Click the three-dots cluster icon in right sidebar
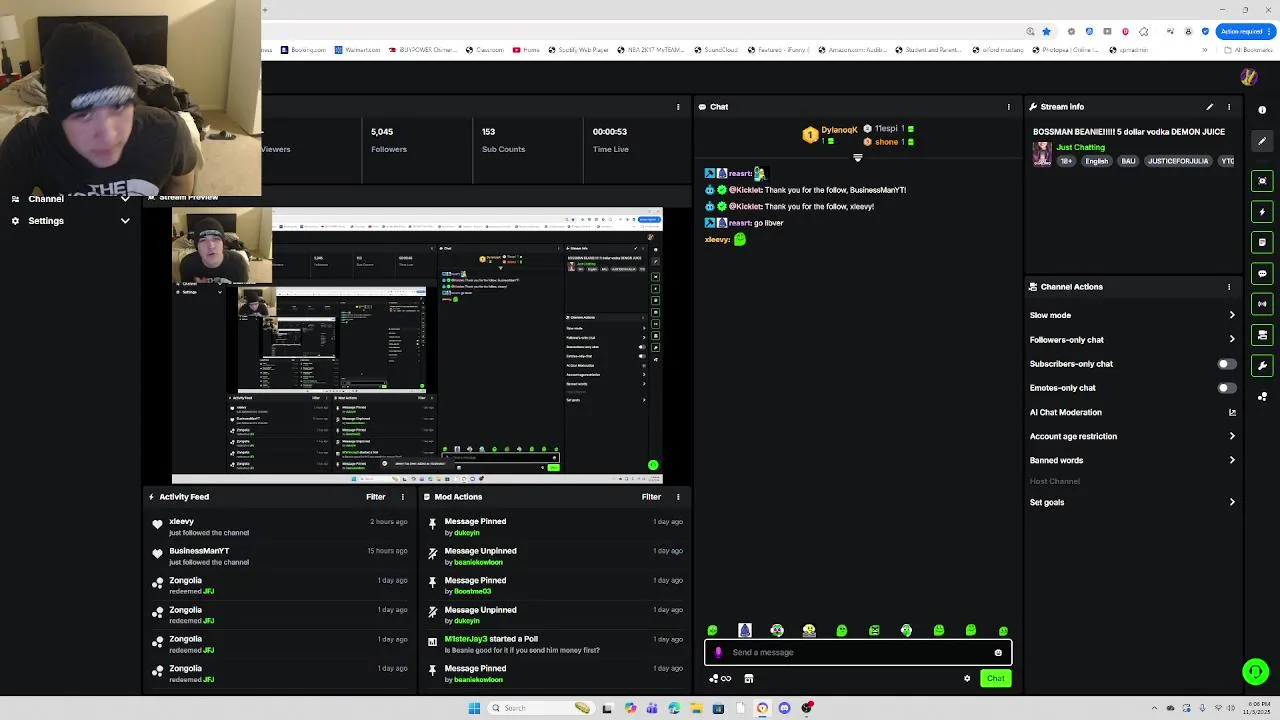1280x720 pixels. [1262, 397]
